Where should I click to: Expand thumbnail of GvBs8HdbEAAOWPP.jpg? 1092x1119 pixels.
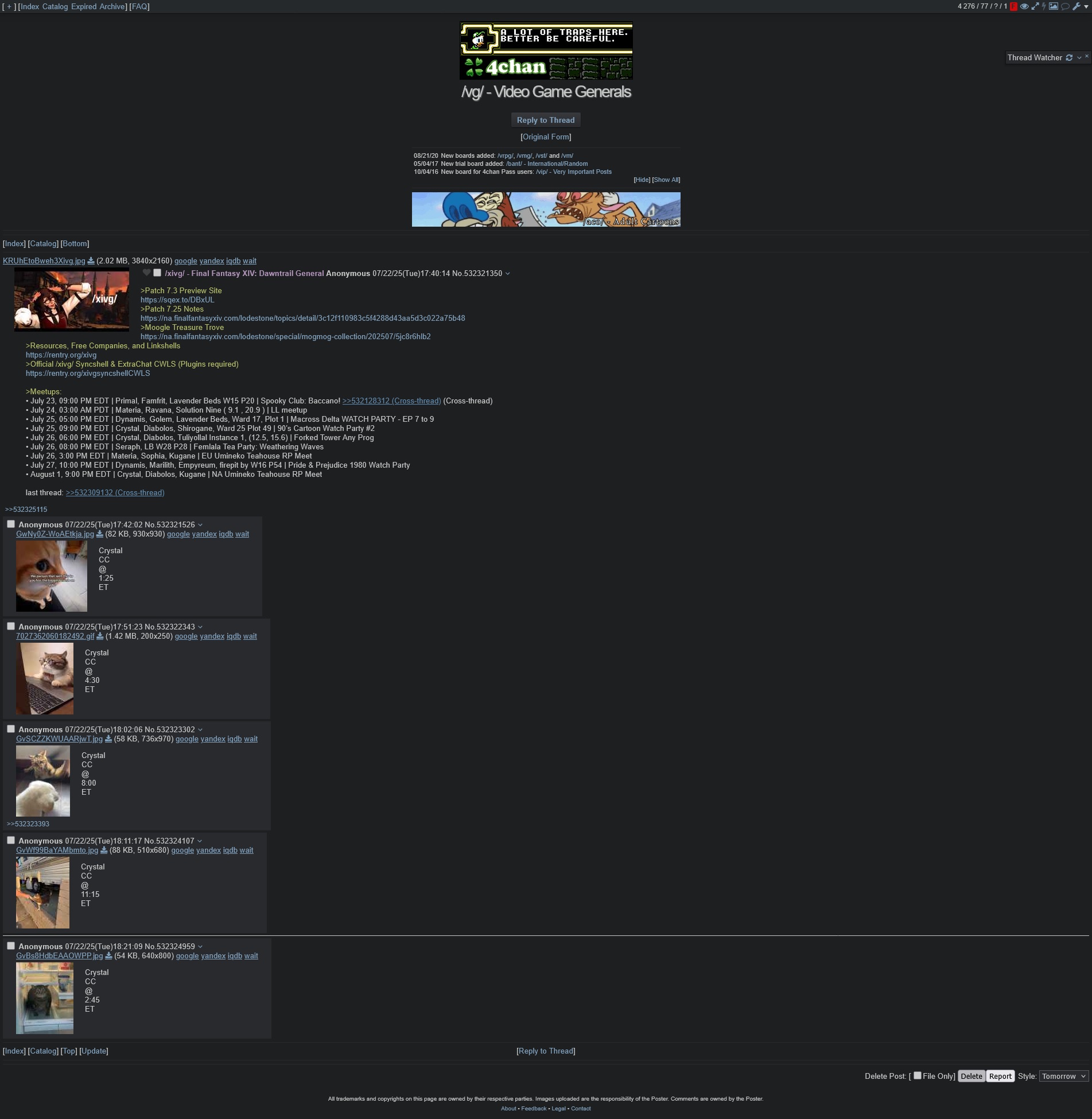[45, 998]
